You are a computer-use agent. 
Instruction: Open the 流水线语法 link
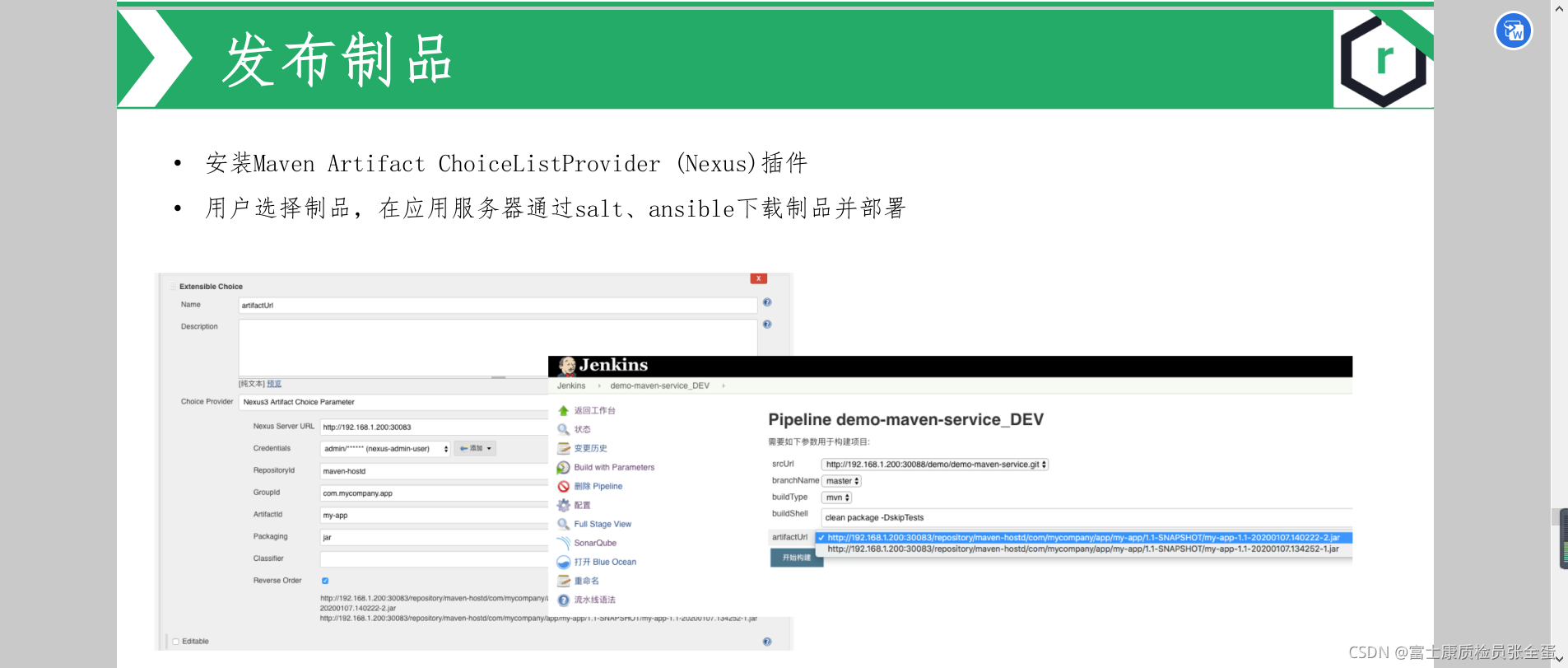coord(594,600)
